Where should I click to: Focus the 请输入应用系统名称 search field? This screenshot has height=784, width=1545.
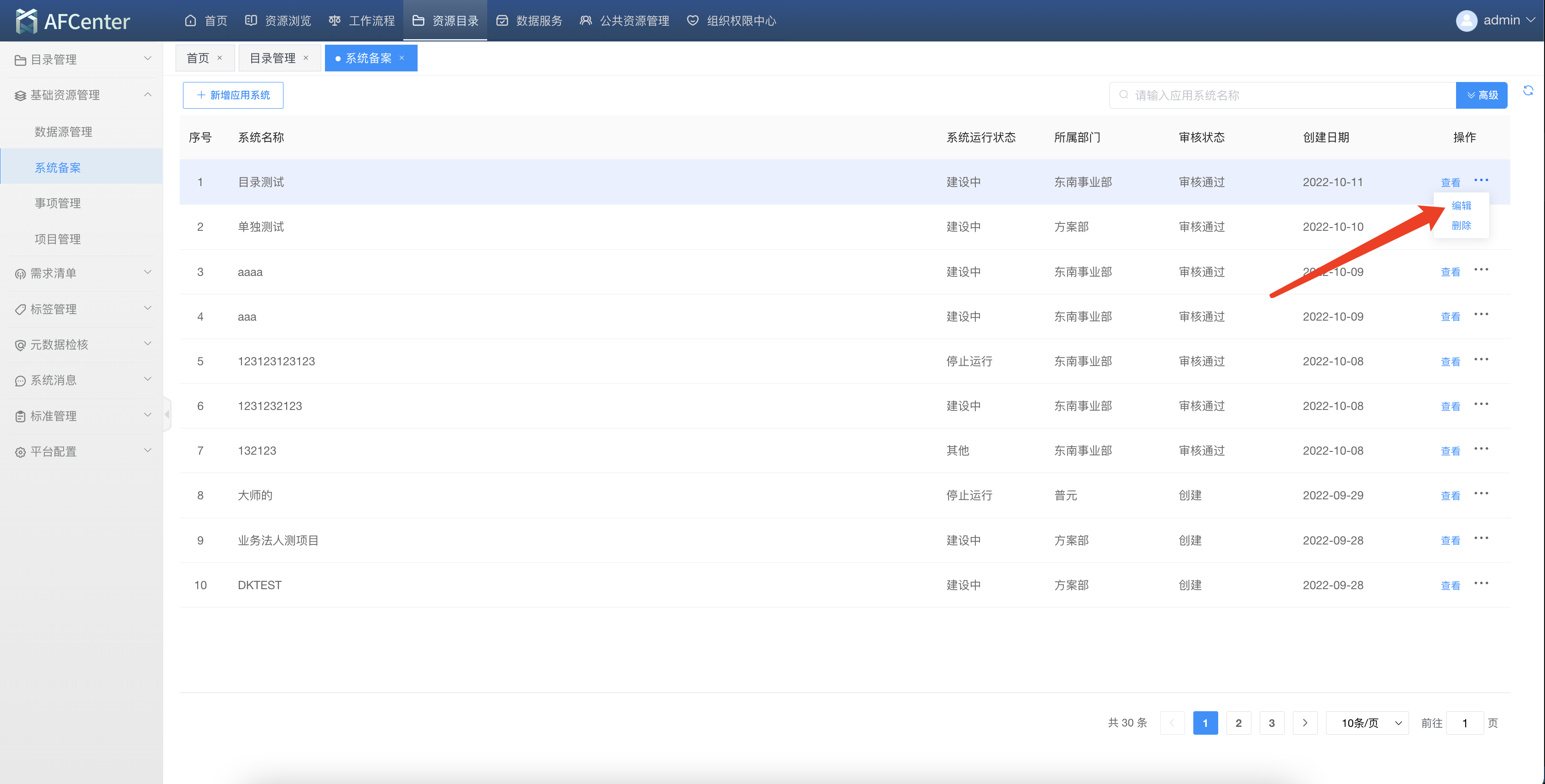1282,95
